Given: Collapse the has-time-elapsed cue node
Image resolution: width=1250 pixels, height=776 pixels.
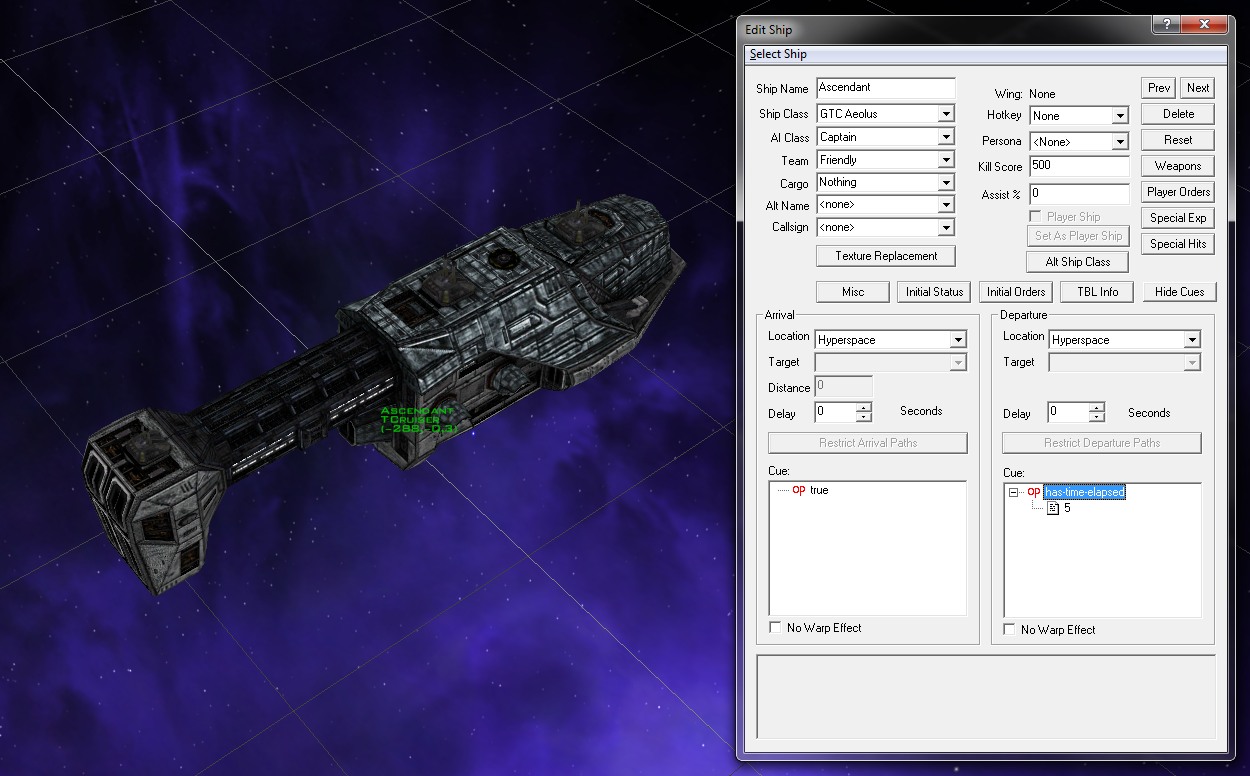Looking at the screenshot, I should tap(1013, 492).
